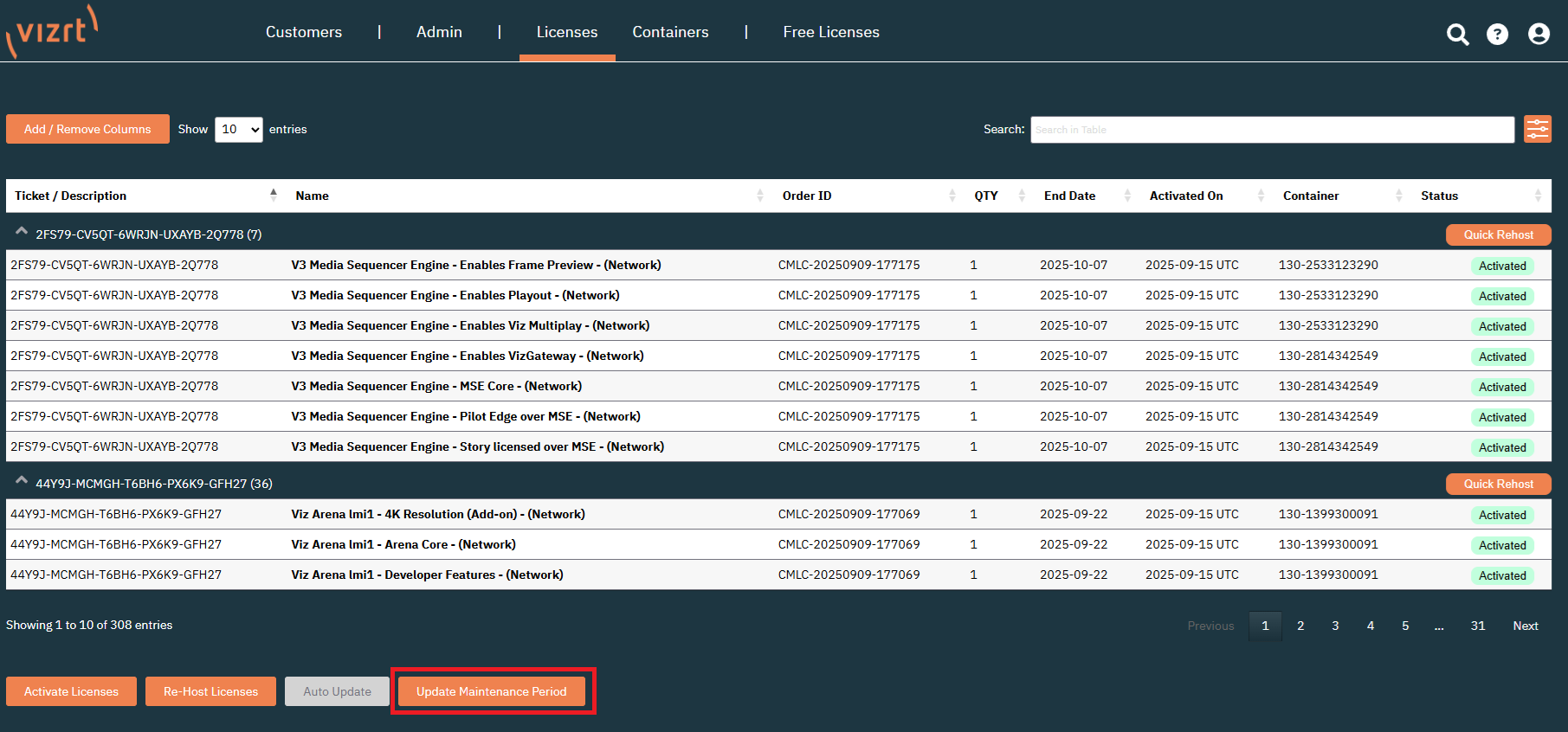Image resolution: width=1568 pixels, height=732 pixels.
Task: Open the Free Licenses tab
Action: click(x=830, y=32)
